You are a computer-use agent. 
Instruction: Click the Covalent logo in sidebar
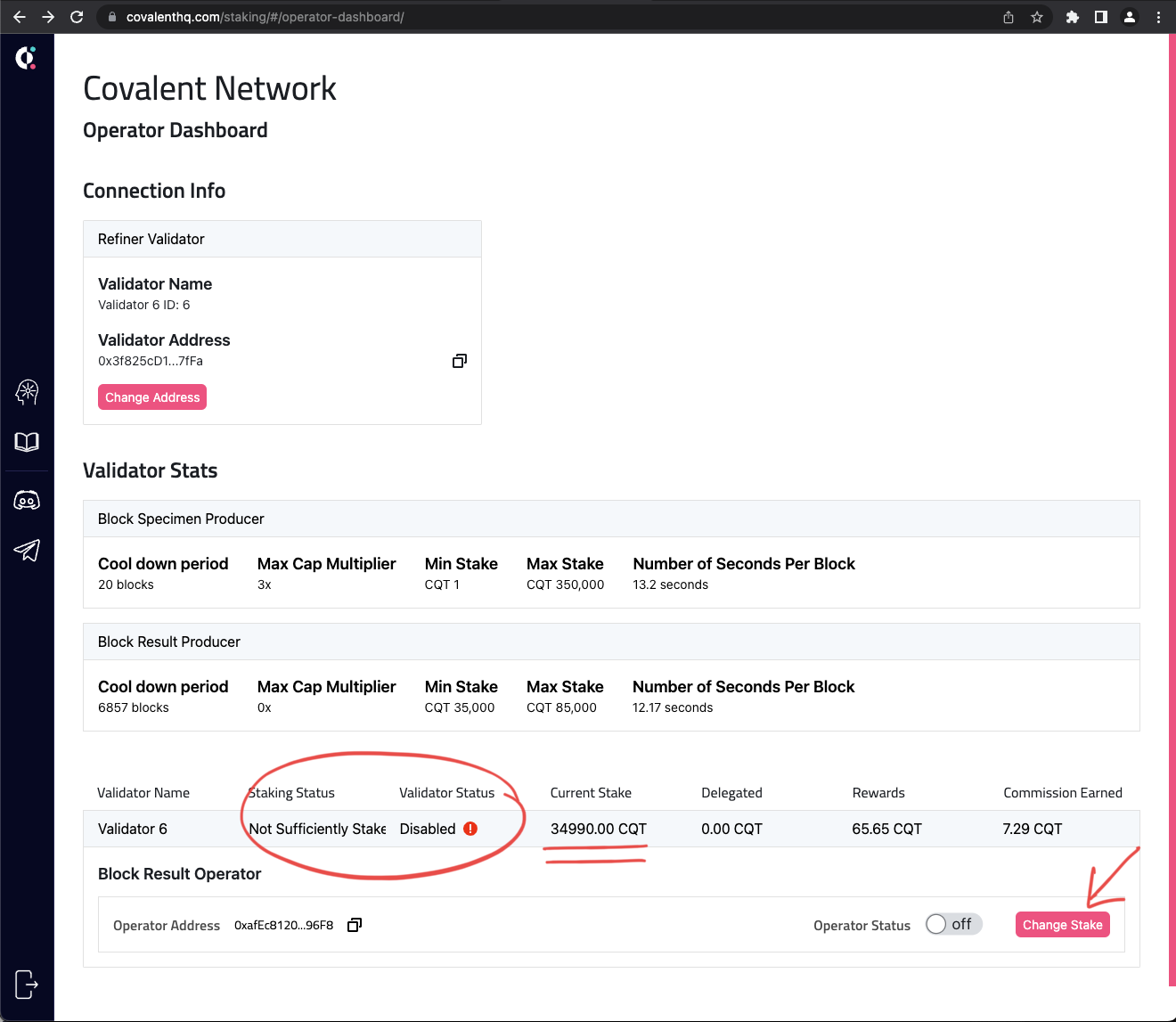(x=26, y=58)
